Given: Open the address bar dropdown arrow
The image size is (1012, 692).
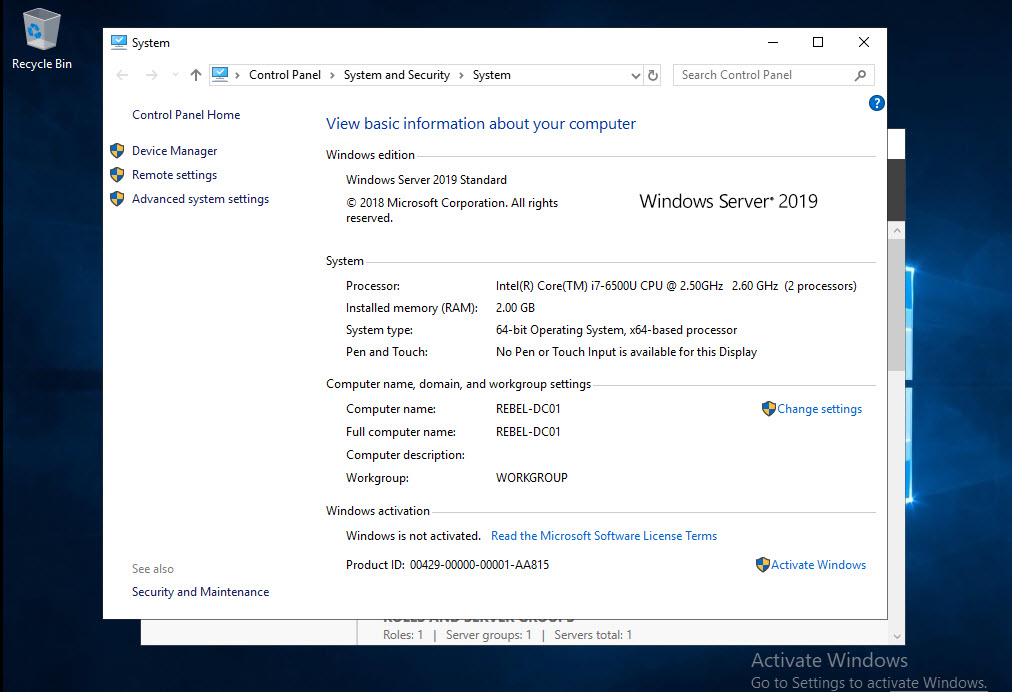Looking at the screenshot, I should [x=635, y=75].
